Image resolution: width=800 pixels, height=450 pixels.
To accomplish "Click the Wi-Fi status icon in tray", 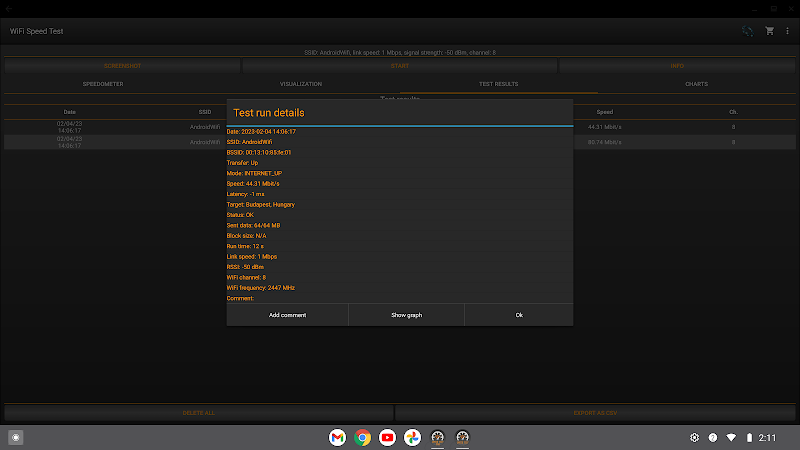I will point(731,438).
